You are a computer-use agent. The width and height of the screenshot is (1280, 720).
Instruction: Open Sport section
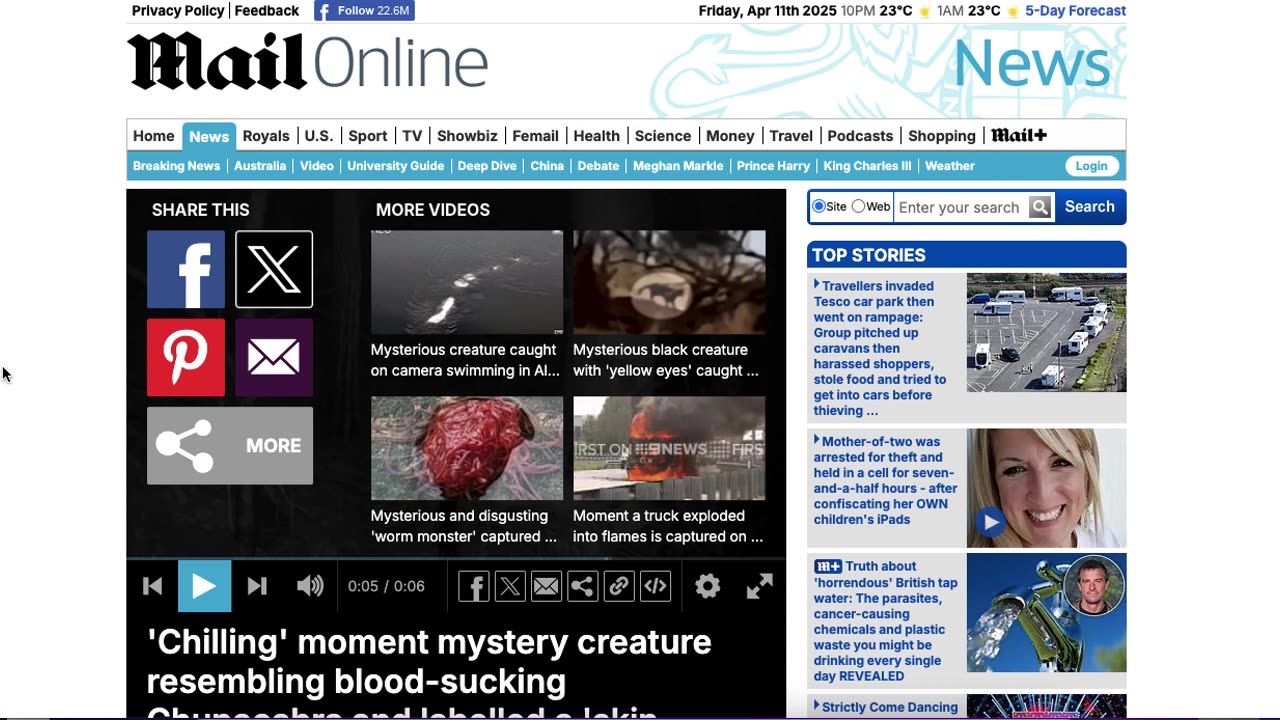coord(368,136)
